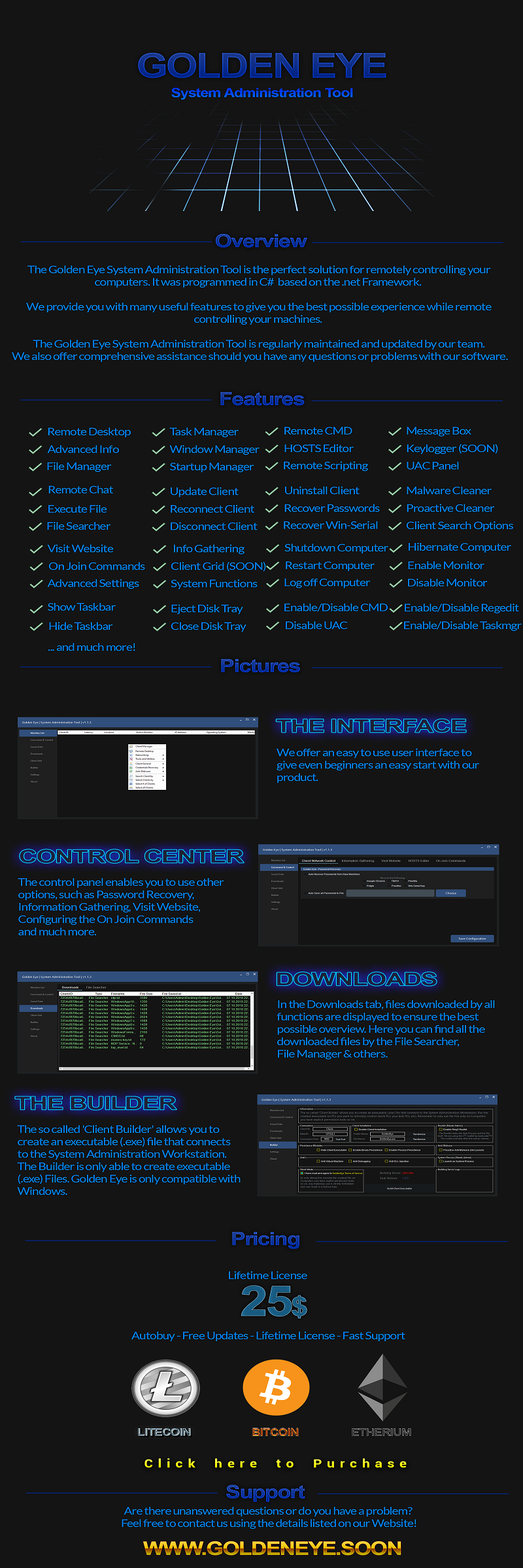This screenshot has height=1568, width=523.
Task: Tick Launch as System Process in Builder screenshot
Action: coord(441,1161)
